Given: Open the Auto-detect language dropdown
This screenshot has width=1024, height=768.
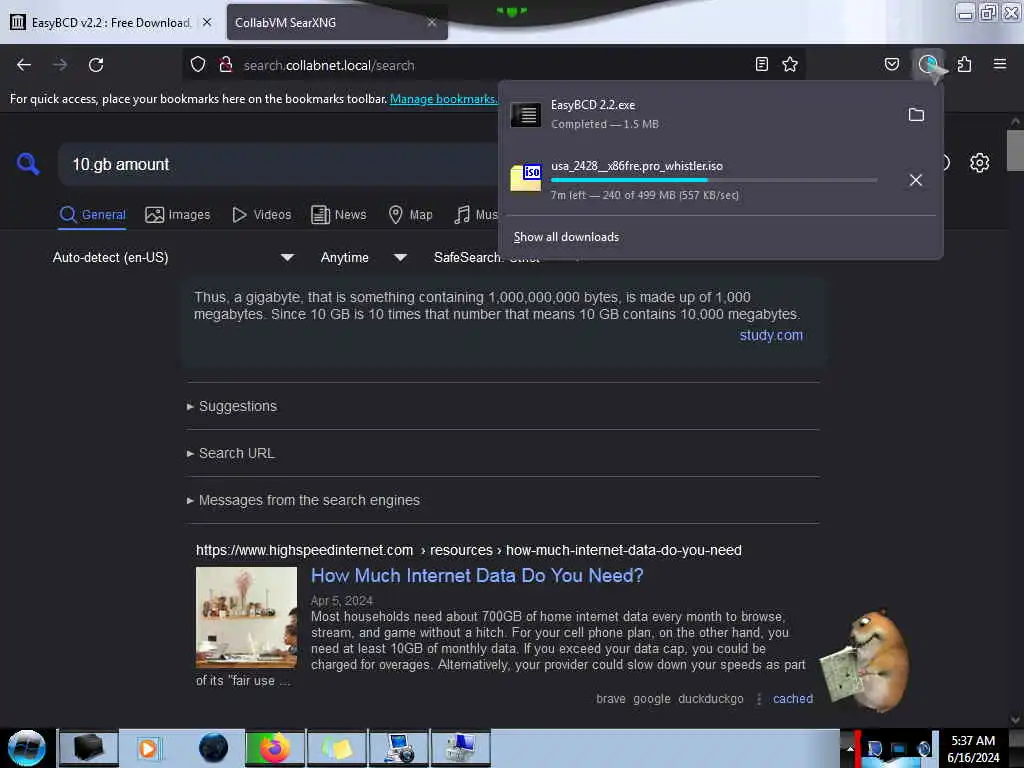Looking at the screenshot, I should click(x=172, y=257).
